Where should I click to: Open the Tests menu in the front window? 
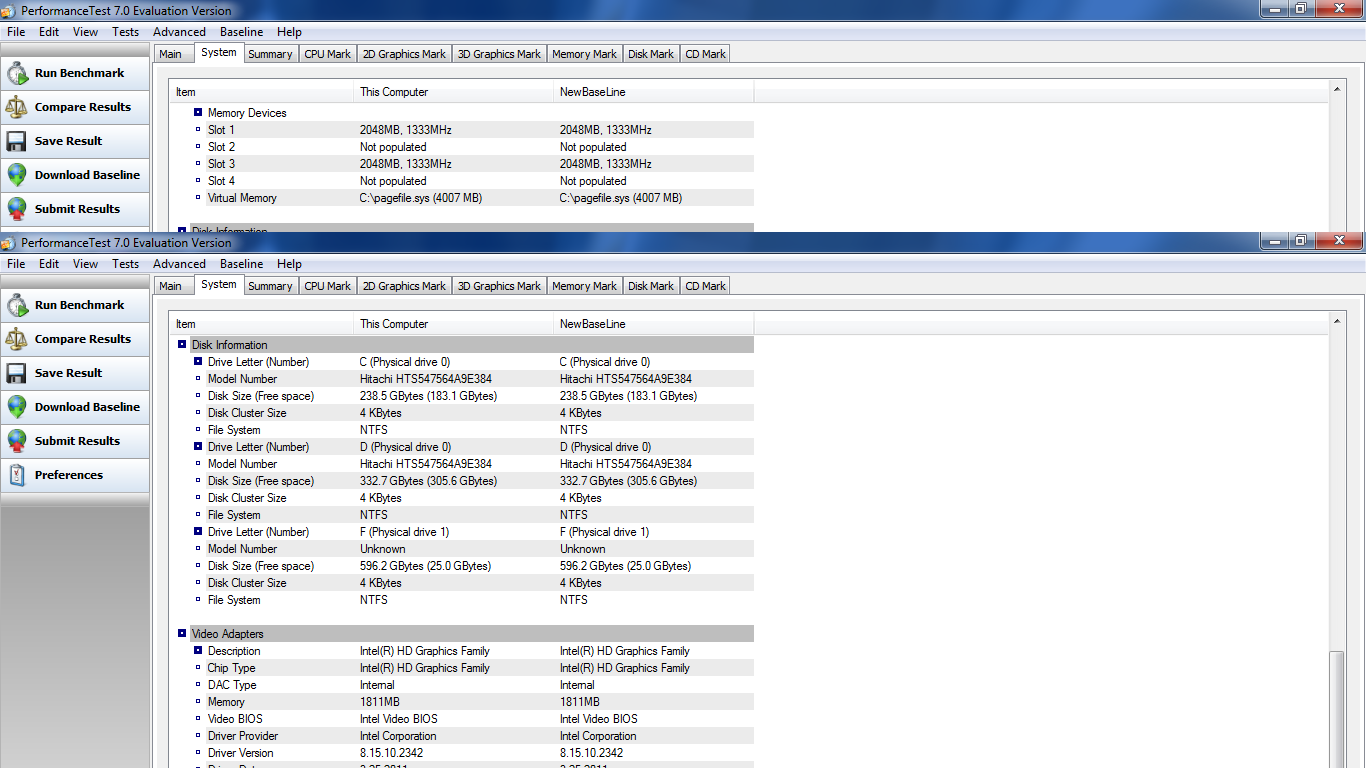(126, 264)
